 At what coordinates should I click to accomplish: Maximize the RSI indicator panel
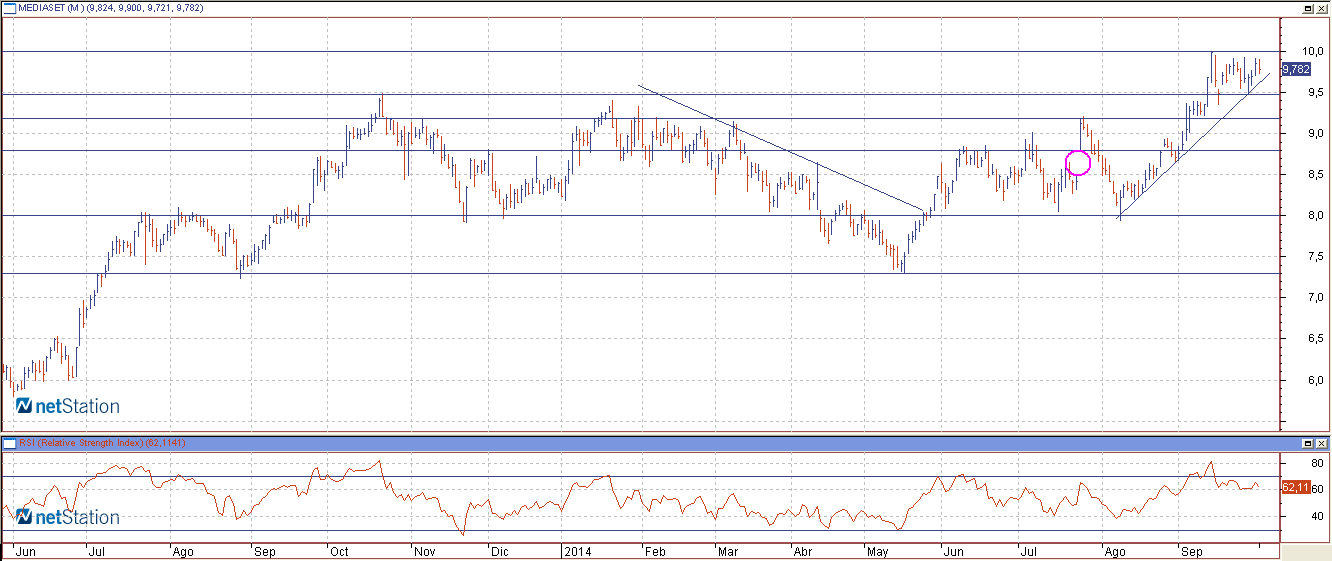tap(1308, 443)
